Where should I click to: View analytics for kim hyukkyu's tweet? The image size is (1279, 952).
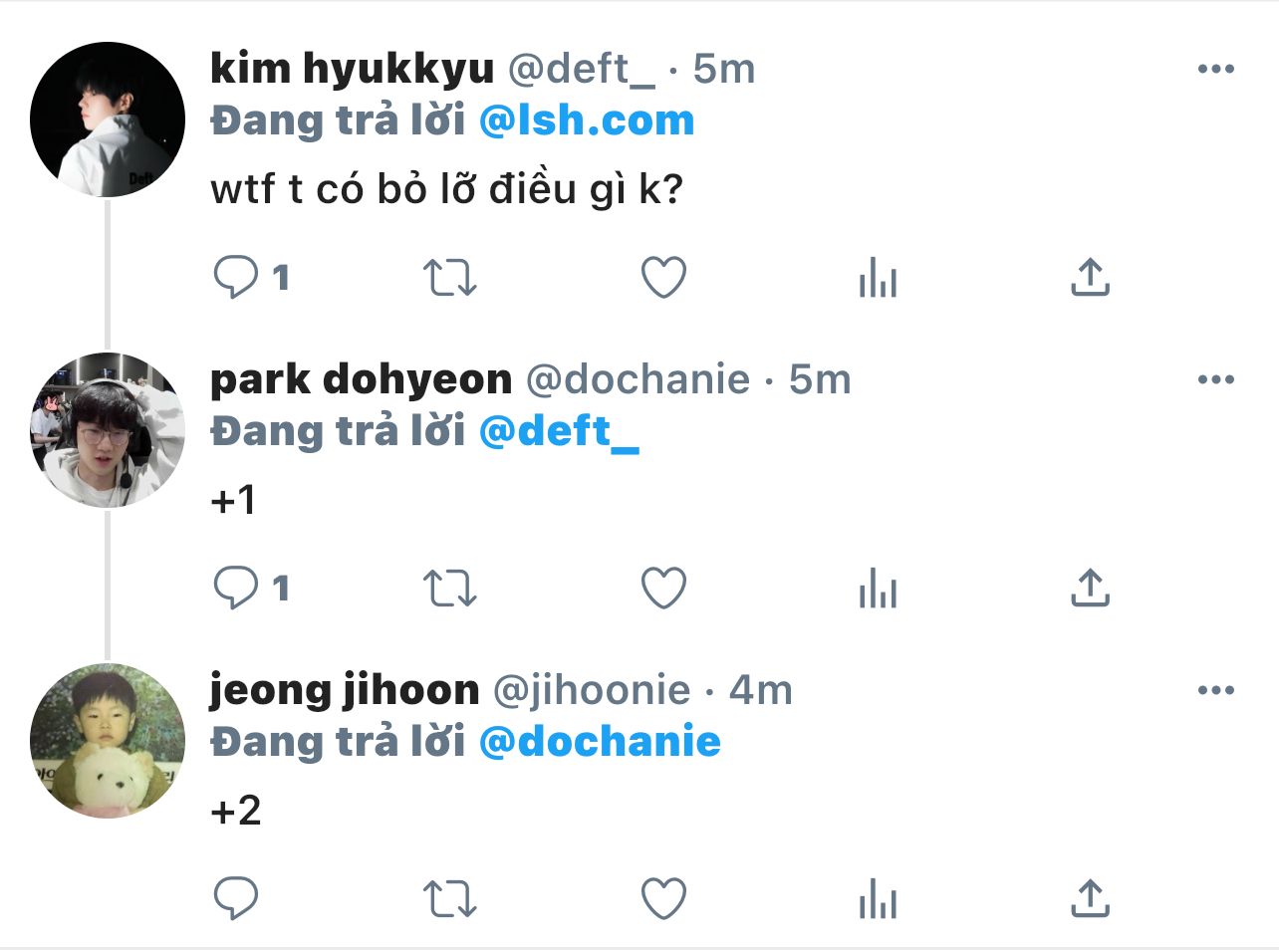point(878,278)
